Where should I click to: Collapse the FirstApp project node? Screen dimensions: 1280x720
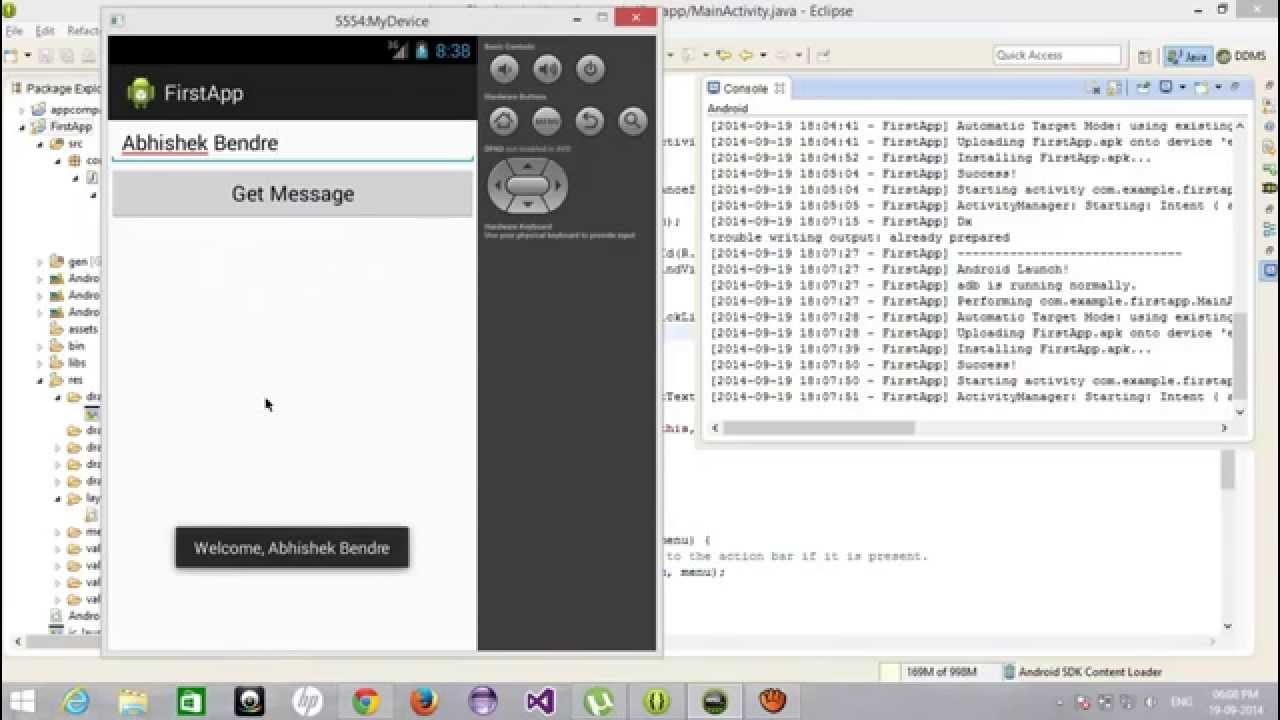click(x=23, y=127)
